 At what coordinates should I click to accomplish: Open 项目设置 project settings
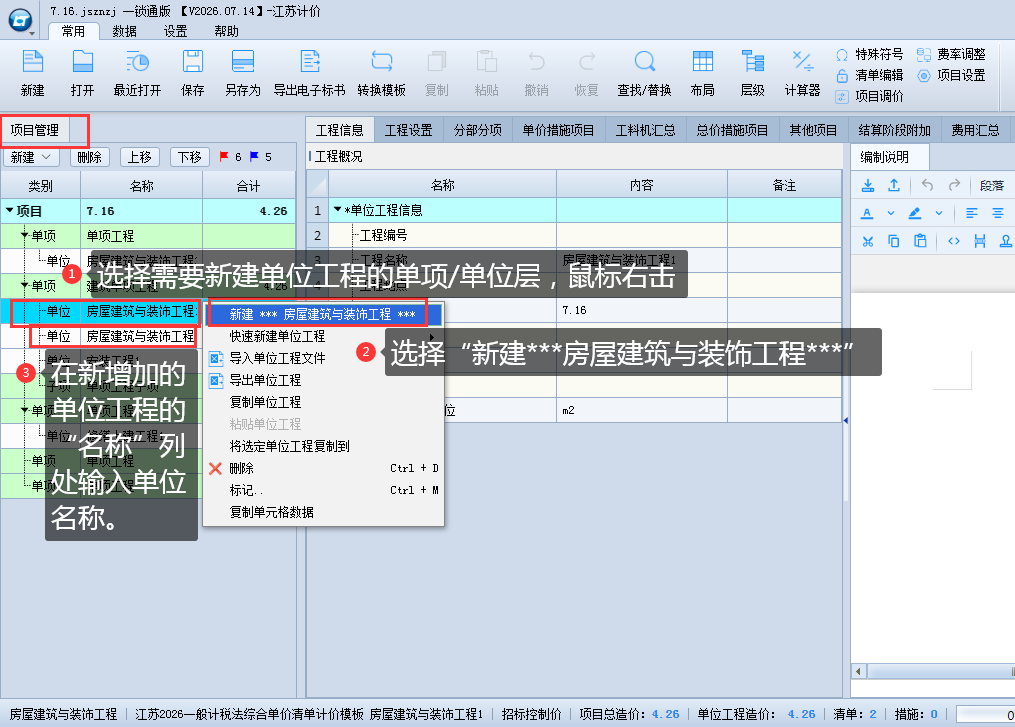click(x=952, y=75)
